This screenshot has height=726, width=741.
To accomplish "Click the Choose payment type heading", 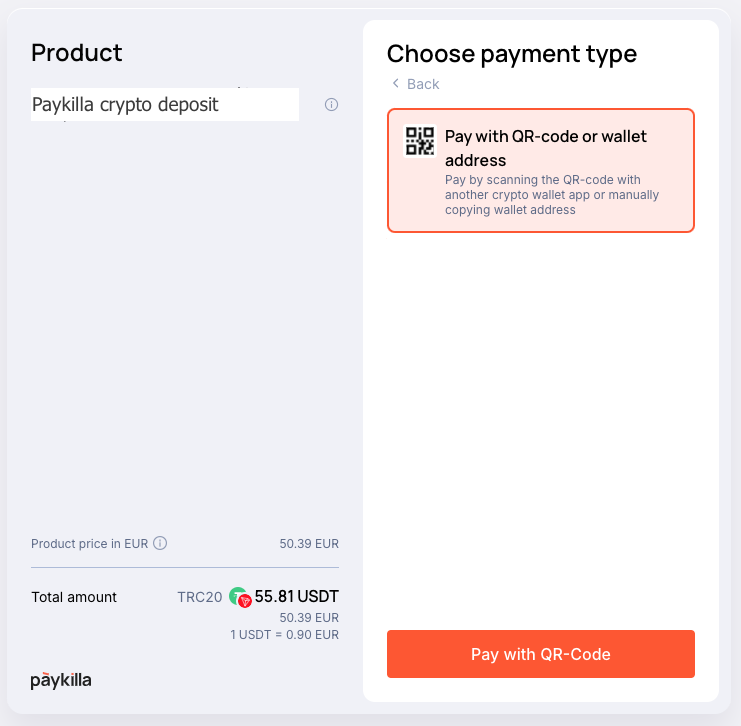I will 512,54.
